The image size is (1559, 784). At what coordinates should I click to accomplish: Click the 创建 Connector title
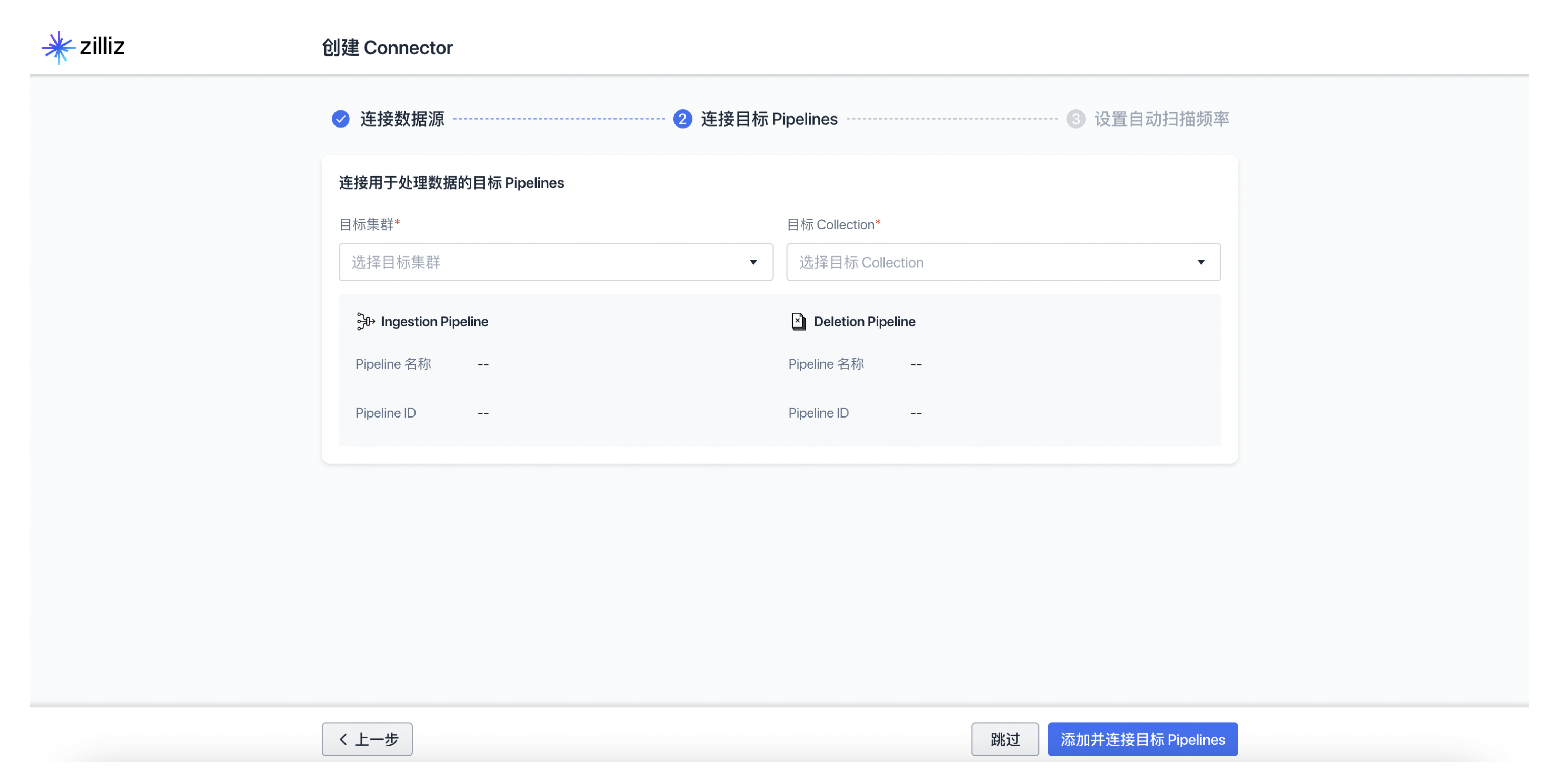click(387, 48)
